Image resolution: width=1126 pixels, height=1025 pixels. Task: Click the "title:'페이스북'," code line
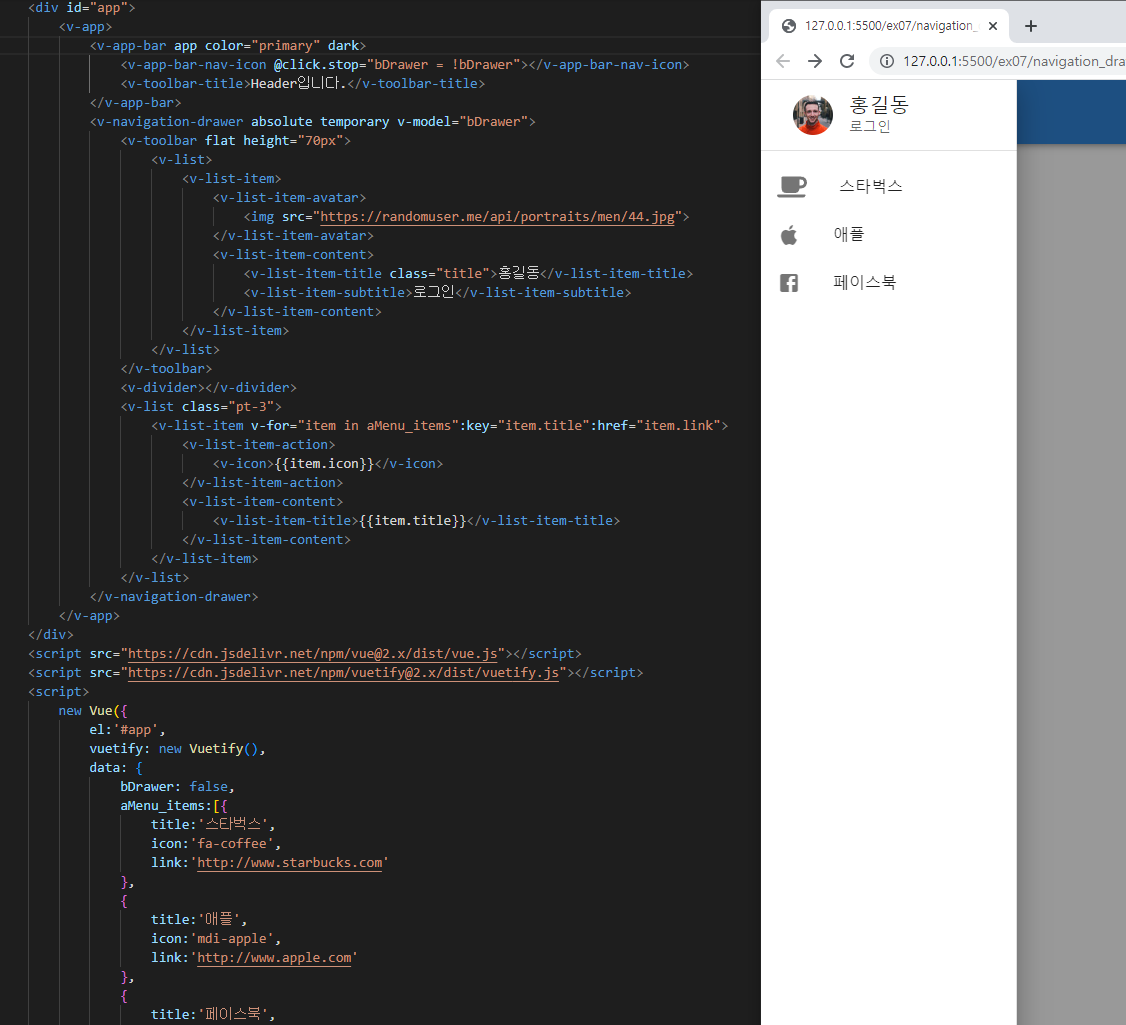coord(213,1015)
